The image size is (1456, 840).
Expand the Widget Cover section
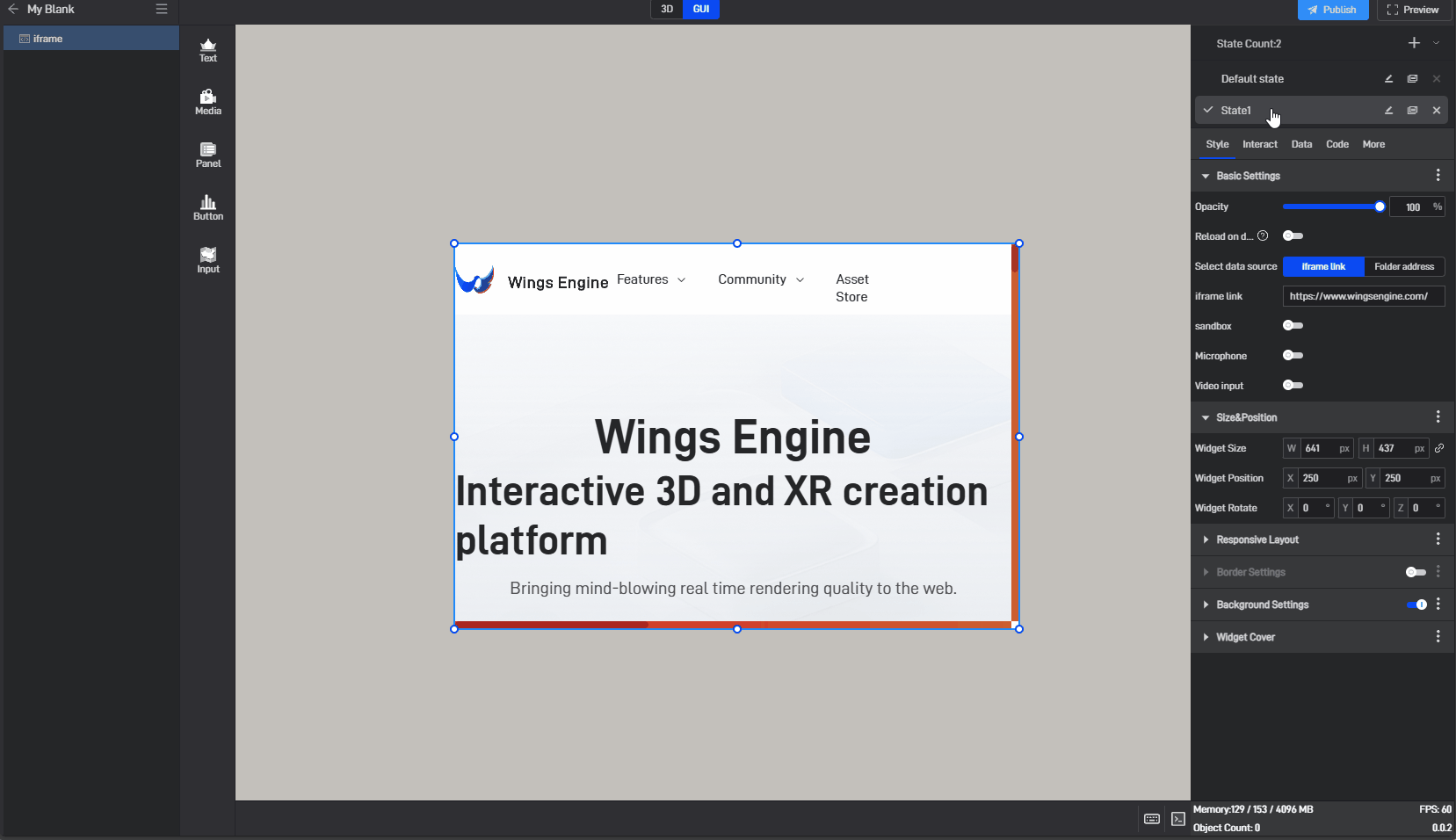click(x=1206, y=637)
